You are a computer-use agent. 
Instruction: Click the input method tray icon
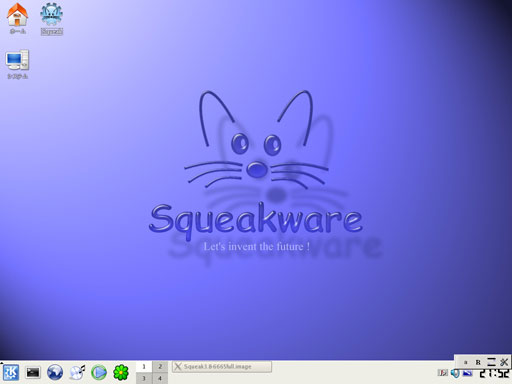point(443,373)
